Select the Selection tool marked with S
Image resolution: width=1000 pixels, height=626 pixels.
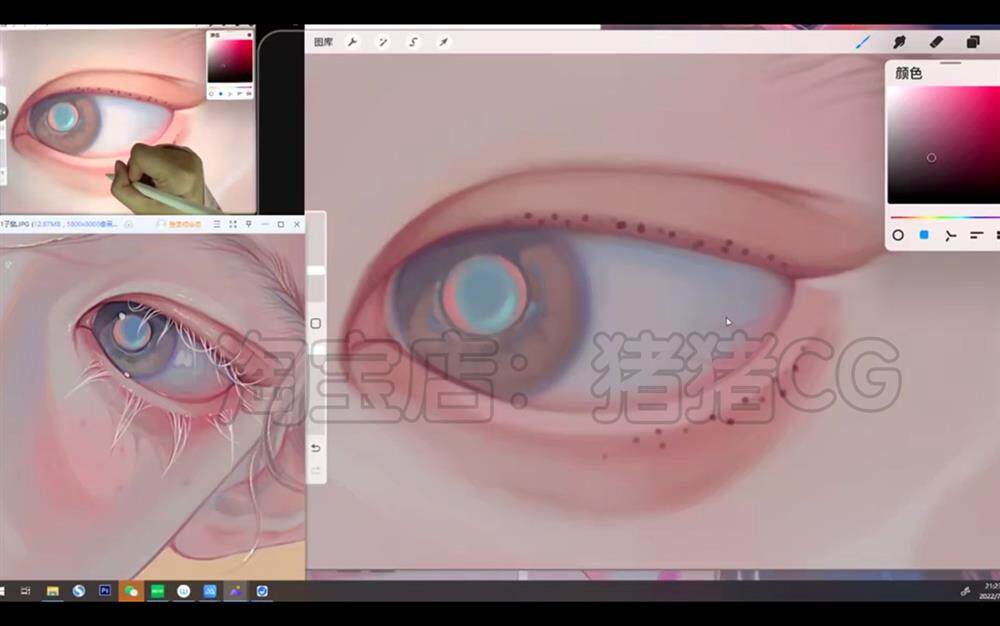pos(412,42)
